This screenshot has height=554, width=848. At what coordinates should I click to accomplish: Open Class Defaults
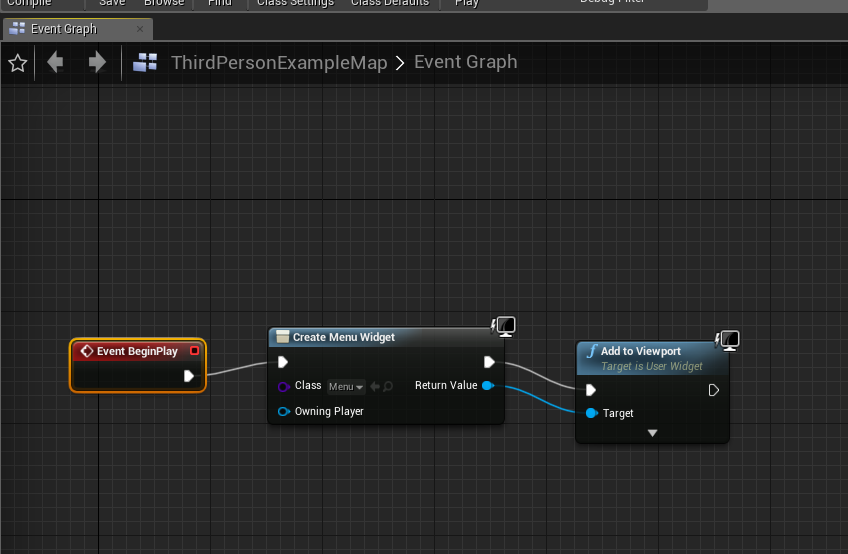tap(390, 3)
